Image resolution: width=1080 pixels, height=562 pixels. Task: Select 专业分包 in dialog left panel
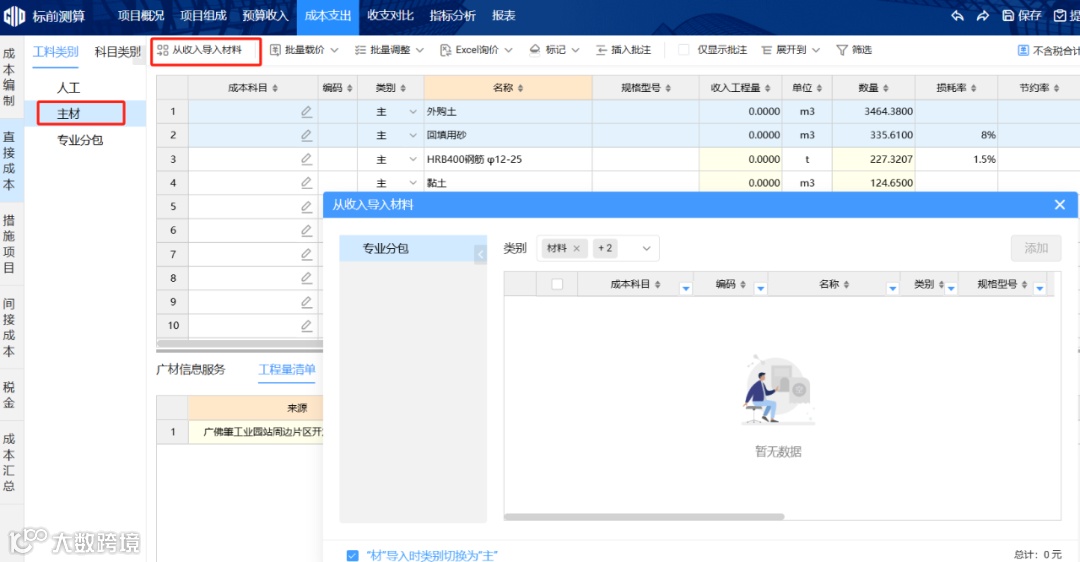click(412, 248)
